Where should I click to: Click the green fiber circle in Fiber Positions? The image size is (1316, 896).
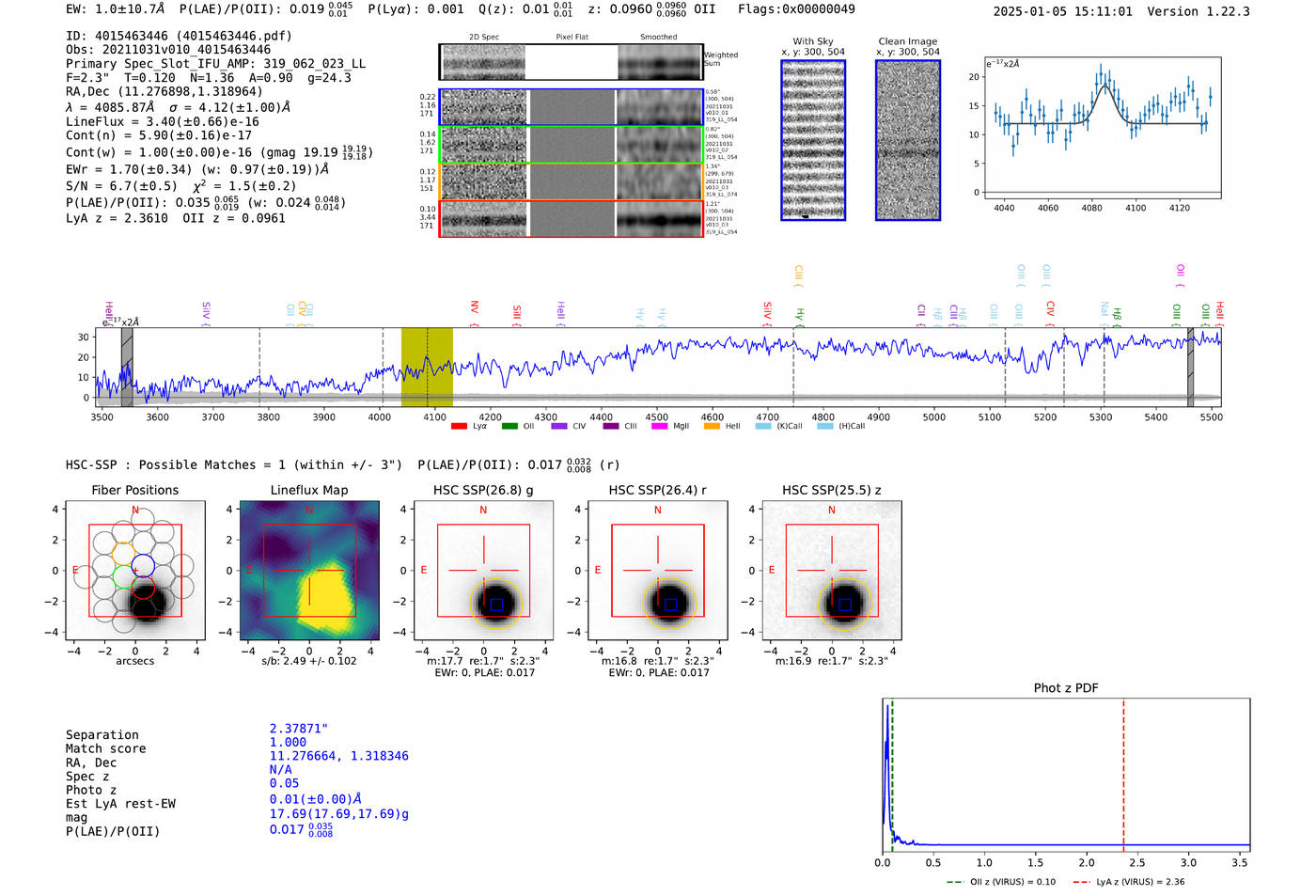click(124, 575)
